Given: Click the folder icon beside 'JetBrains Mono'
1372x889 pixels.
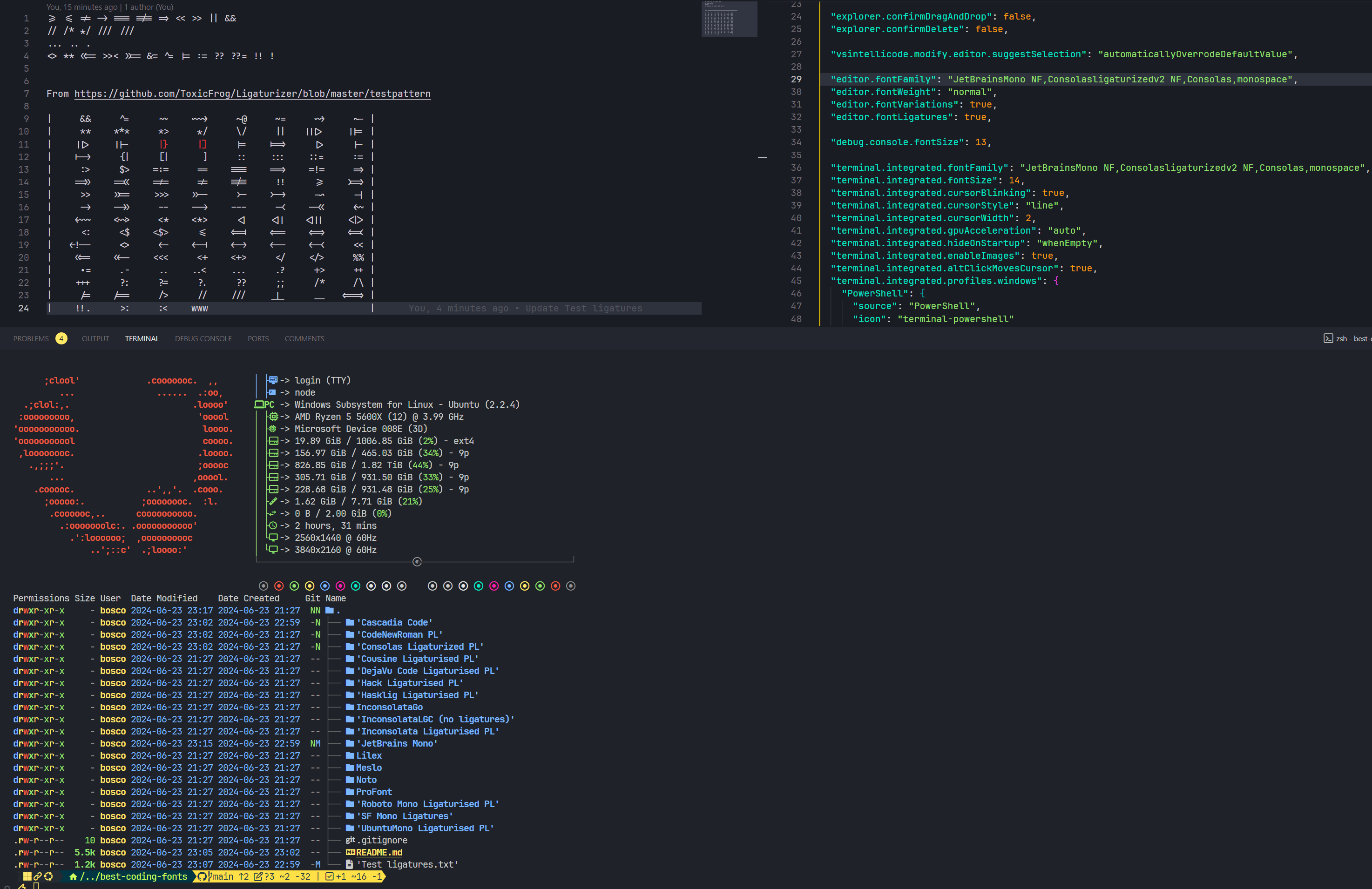Looking at the screenshot, I should click(x=350, y=743).
